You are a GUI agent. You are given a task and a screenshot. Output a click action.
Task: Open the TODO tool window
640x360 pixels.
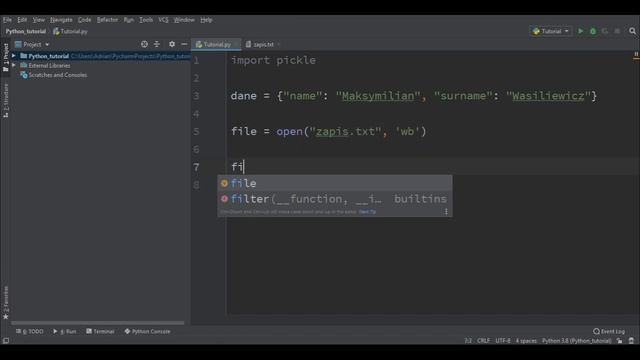coord(29,331)
